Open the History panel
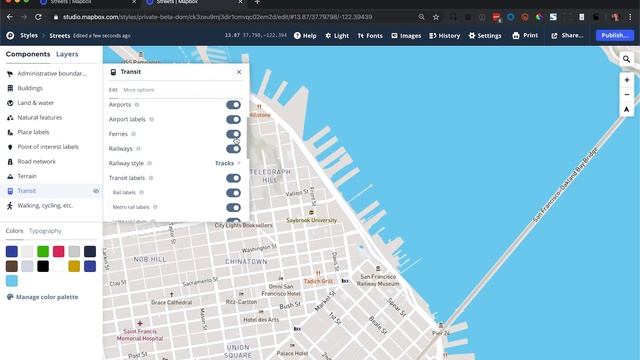The width and height of the screenshot is (640, 360). point(444,36)
